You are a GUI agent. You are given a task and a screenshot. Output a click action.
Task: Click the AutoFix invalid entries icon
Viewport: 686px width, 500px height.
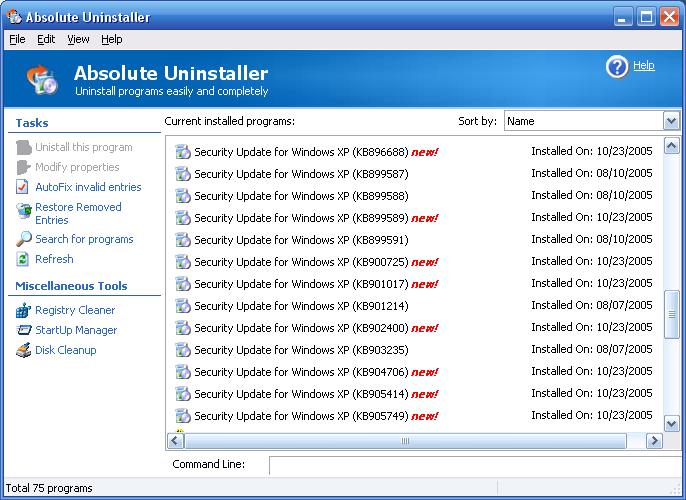tap(22, 187)
